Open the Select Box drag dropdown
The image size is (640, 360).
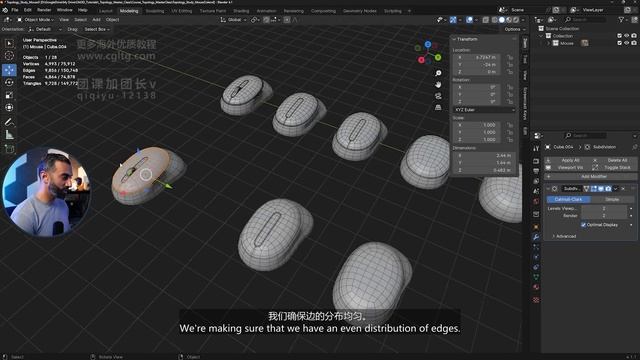click(97, 29)
